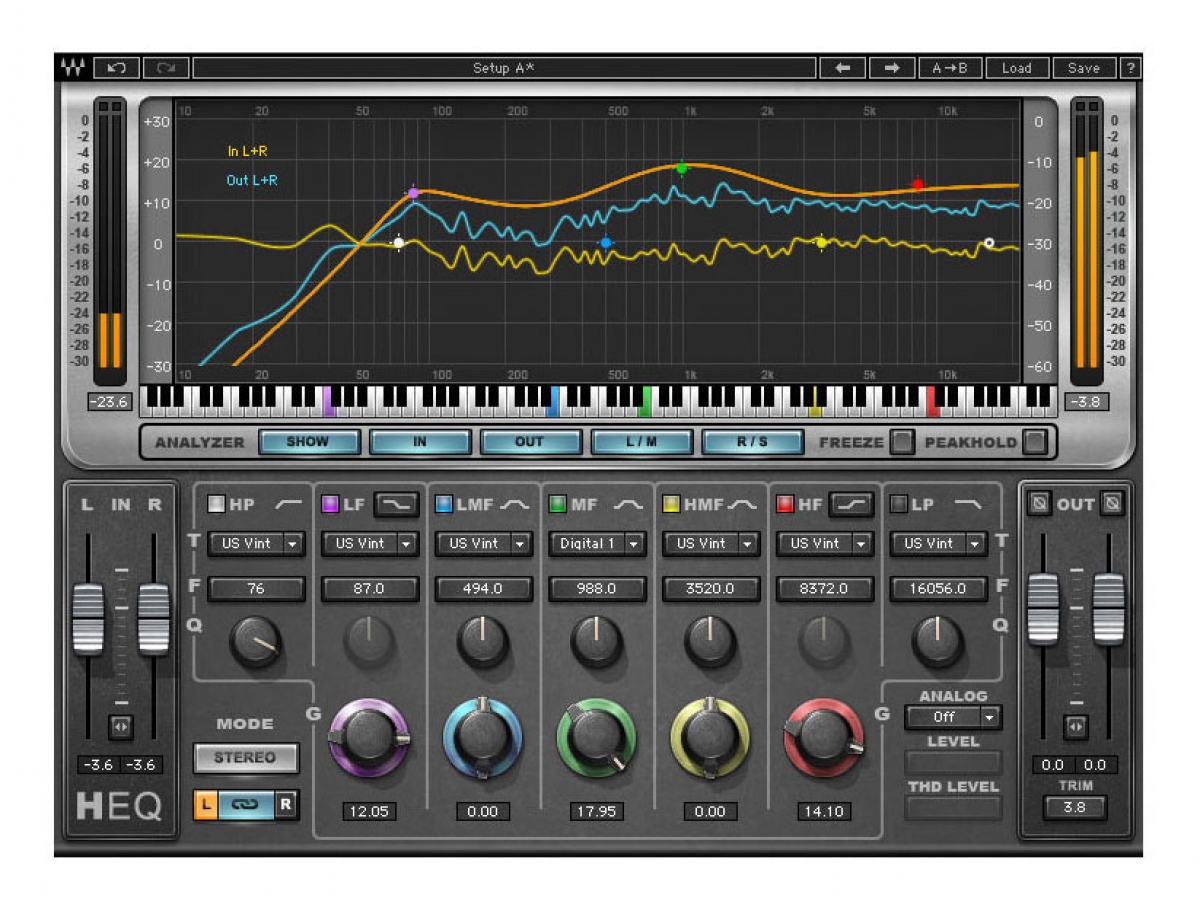The image size is (1200, 904).
Task: Go to next preset with right arrow
Action: (892, 68)
